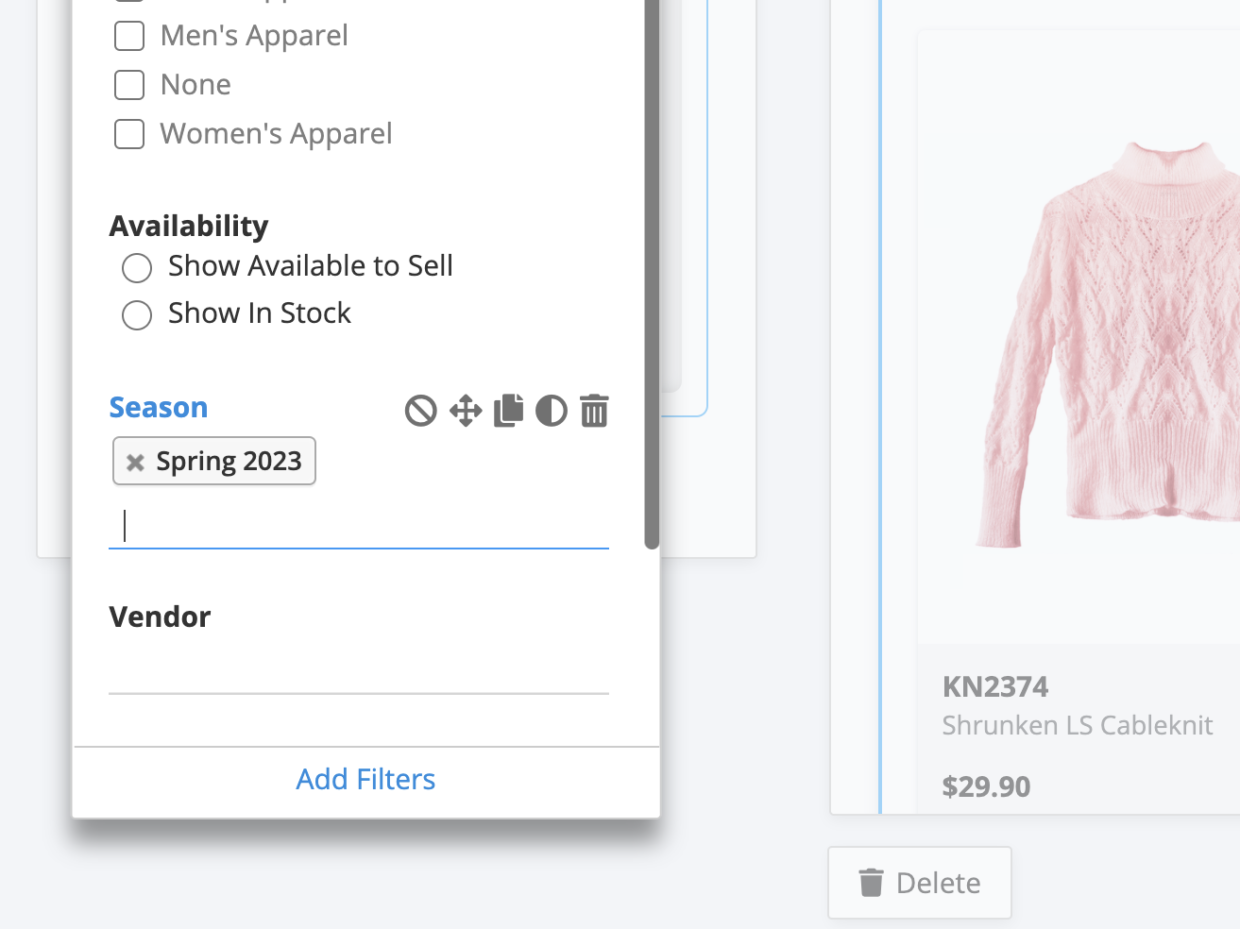Disable the Season filter
The width and height of the screenshot is (1240, 929).
click(420, 410)
